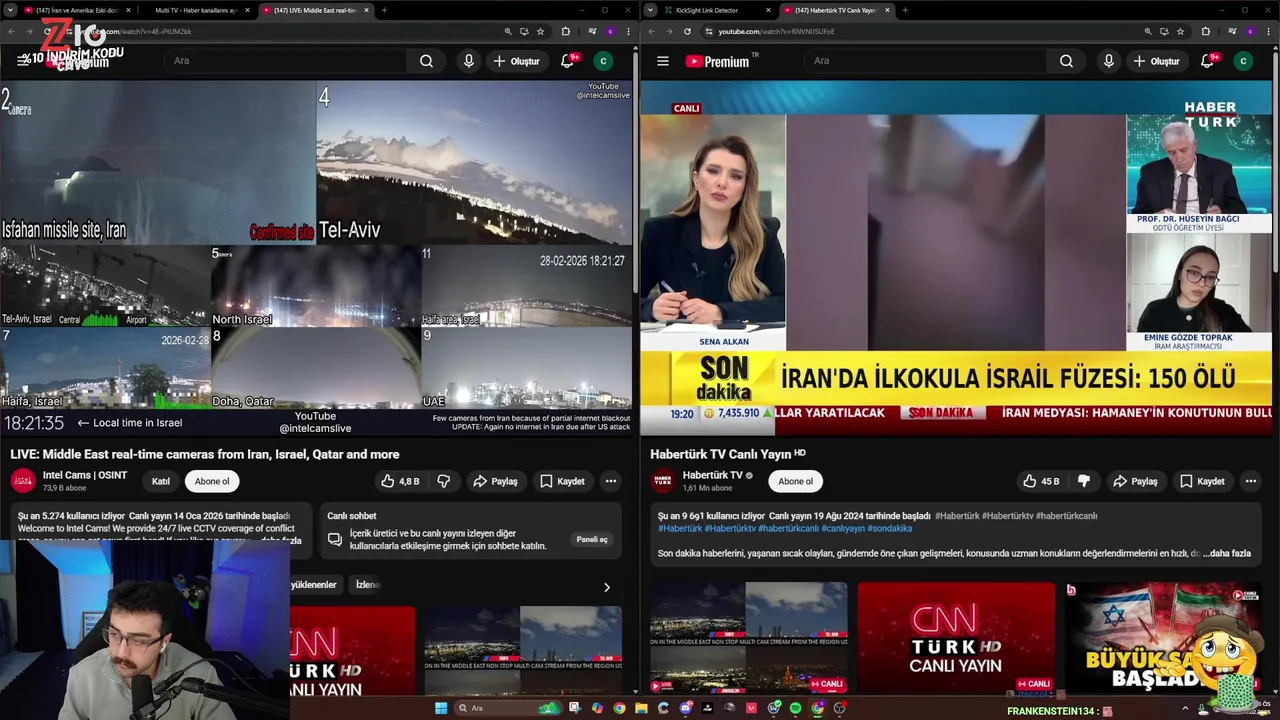
Task: Dislike the Habertürk TV live video
Action: (1083, 481)
